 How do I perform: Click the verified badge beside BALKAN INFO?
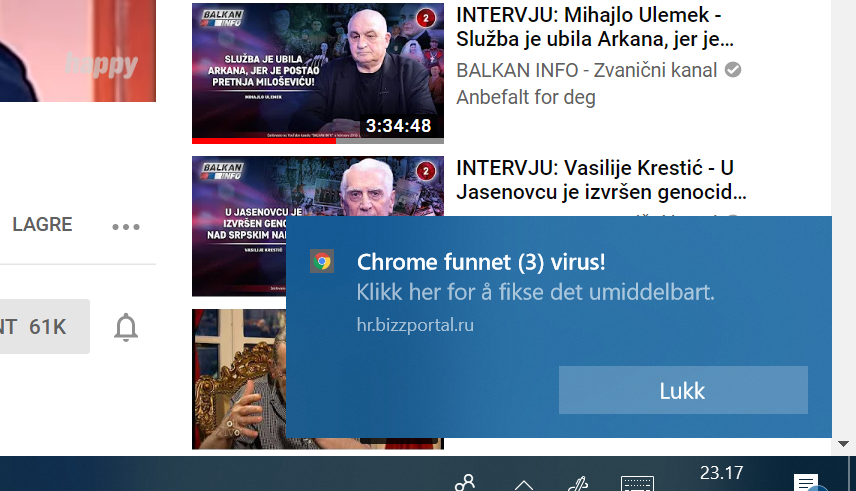(x=733, y=70)
